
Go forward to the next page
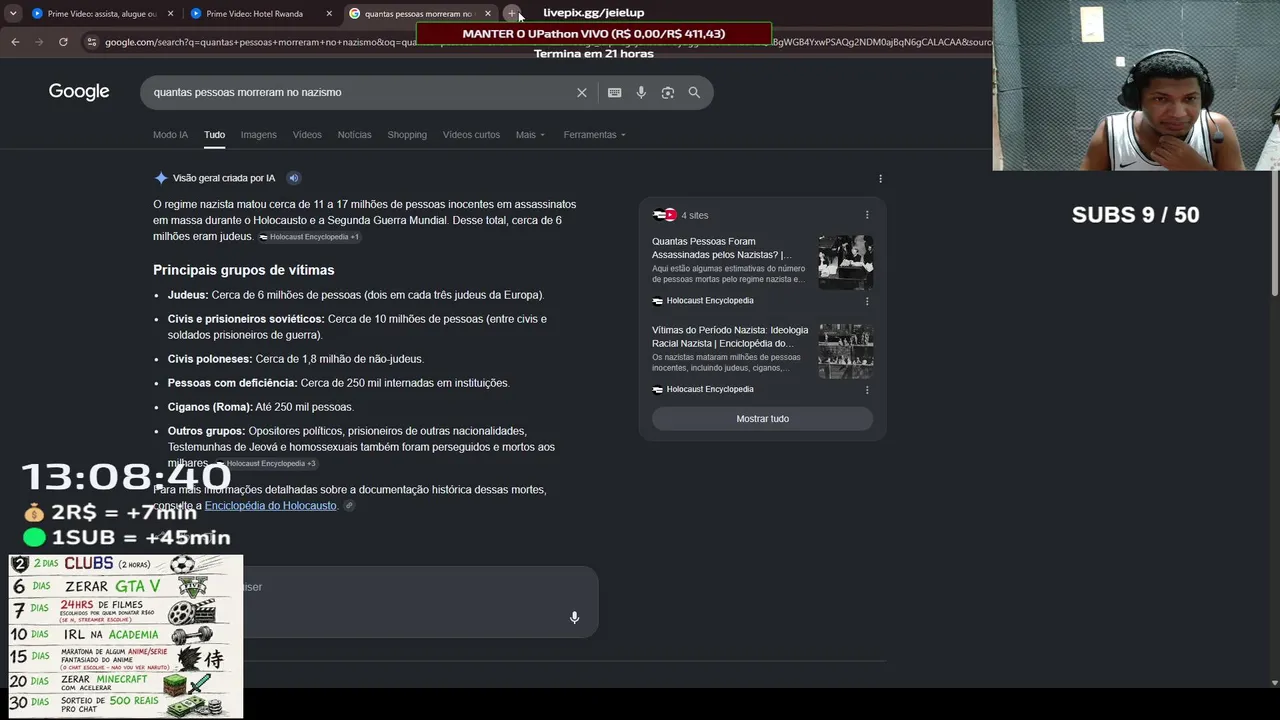coord(39,42)
